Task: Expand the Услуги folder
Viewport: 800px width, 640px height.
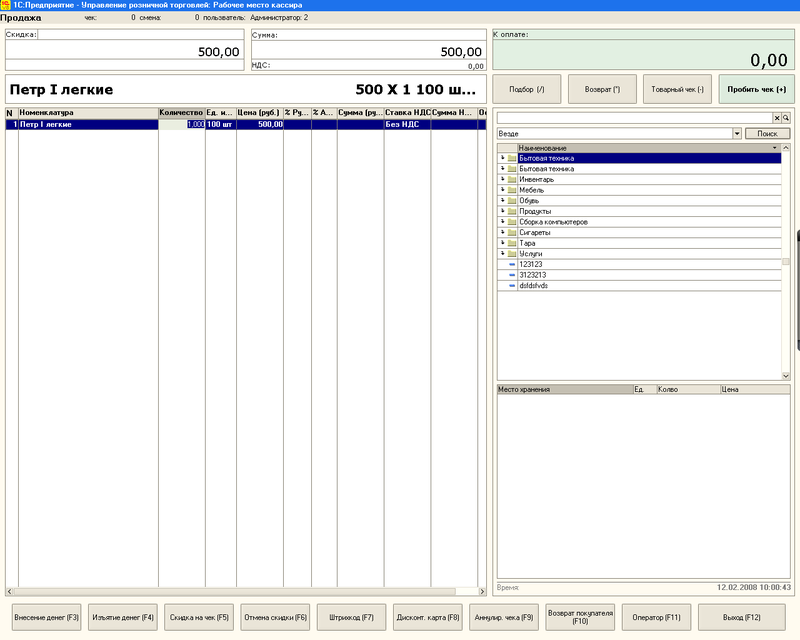Action: point(503,254)
